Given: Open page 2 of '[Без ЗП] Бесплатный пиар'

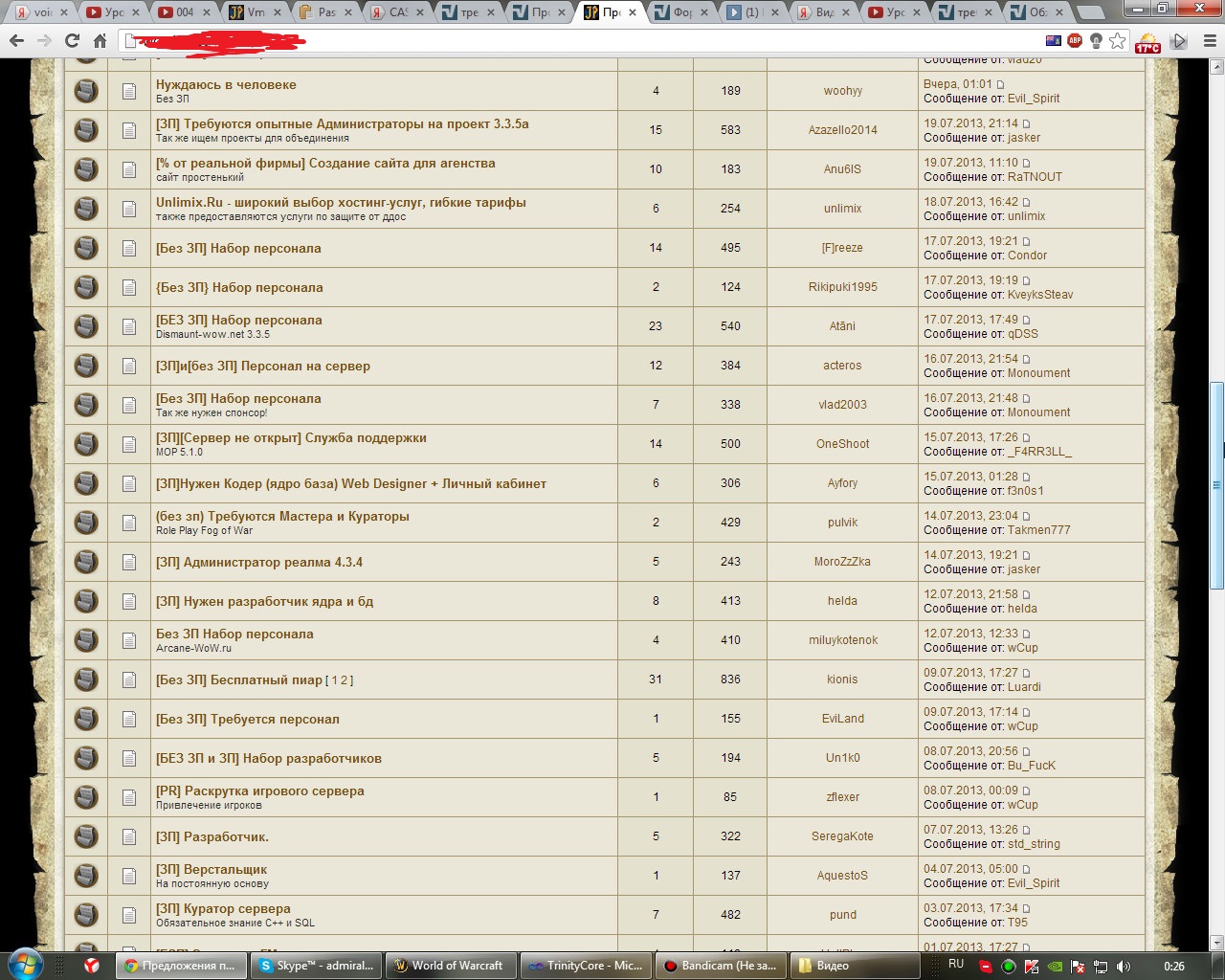Looking at the screenshot, I should [x=345, y=680].
